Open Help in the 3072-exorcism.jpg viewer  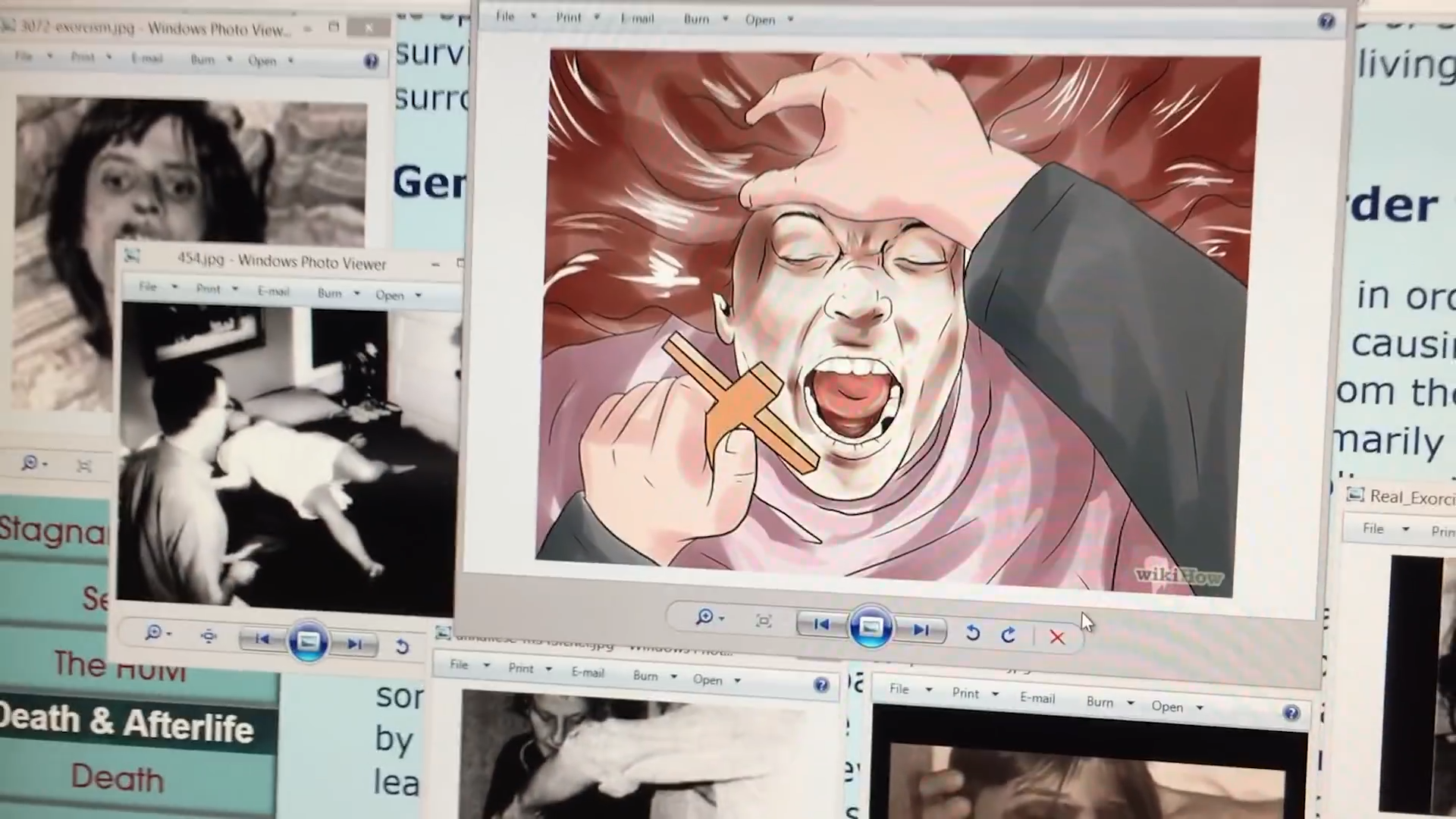(371, 61)
